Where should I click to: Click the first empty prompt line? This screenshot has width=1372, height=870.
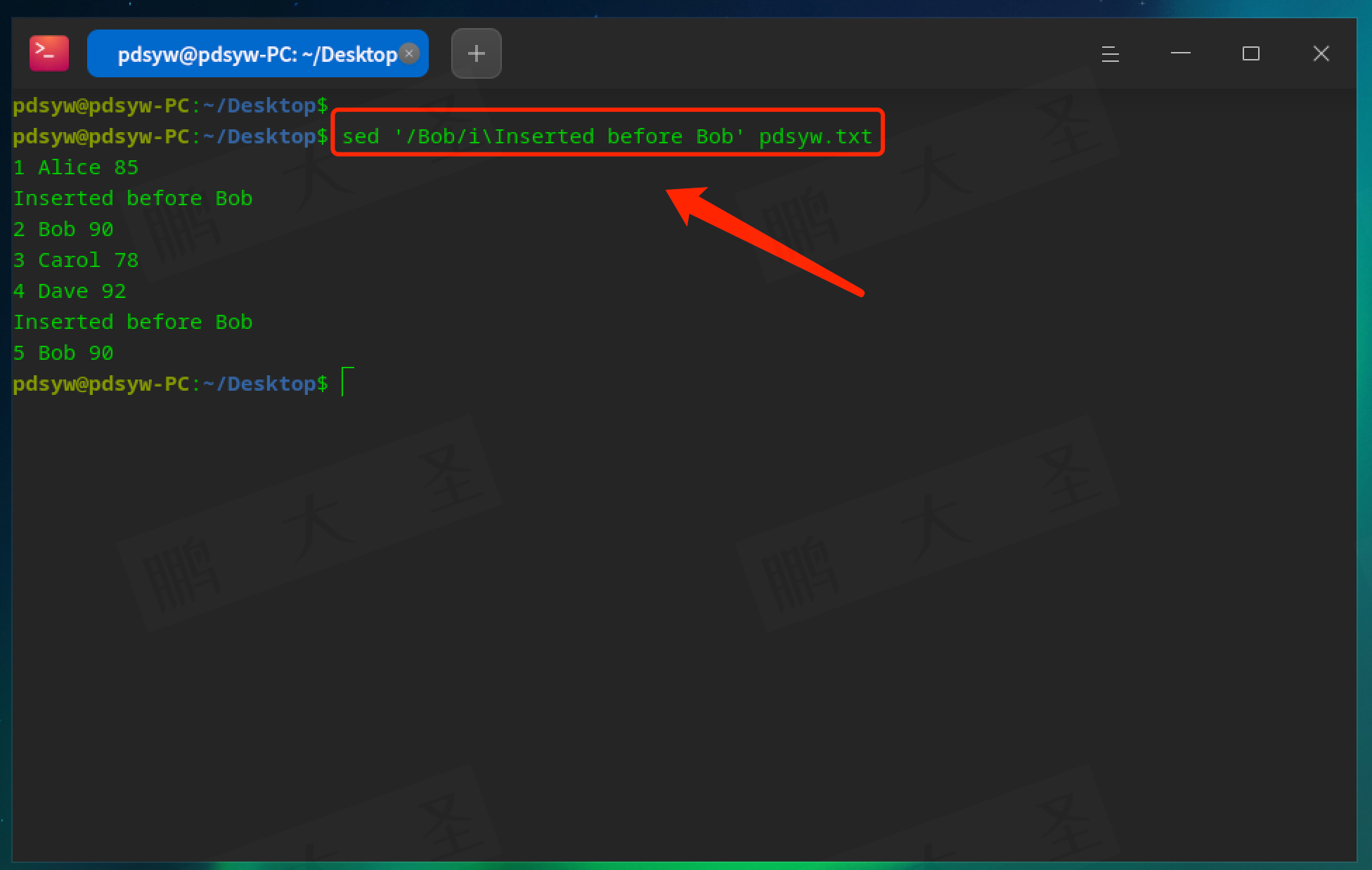pos(170,105)
